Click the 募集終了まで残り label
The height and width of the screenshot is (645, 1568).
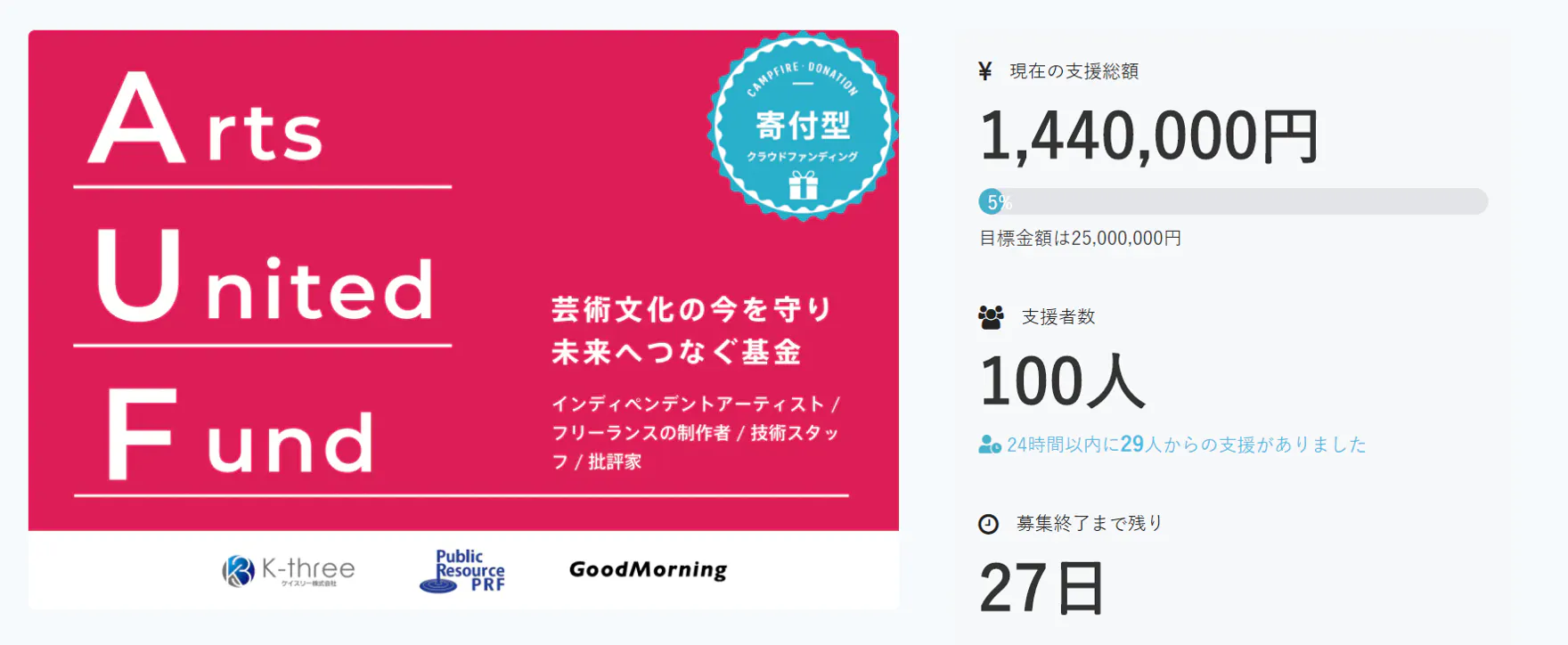pyautogui.click(x=1090, y=524)
